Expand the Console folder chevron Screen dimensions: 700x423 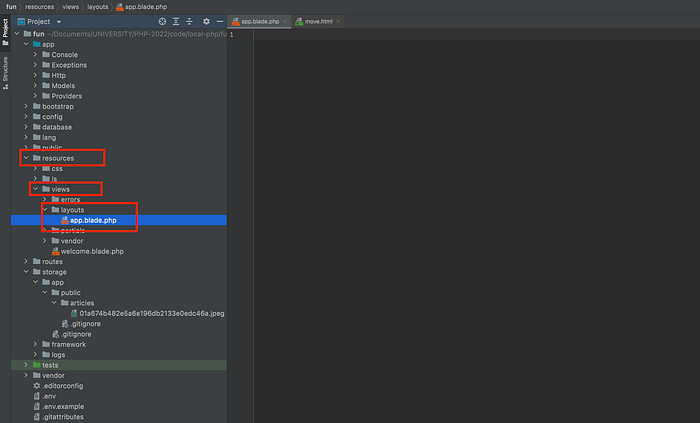click(x=36, y=54)
